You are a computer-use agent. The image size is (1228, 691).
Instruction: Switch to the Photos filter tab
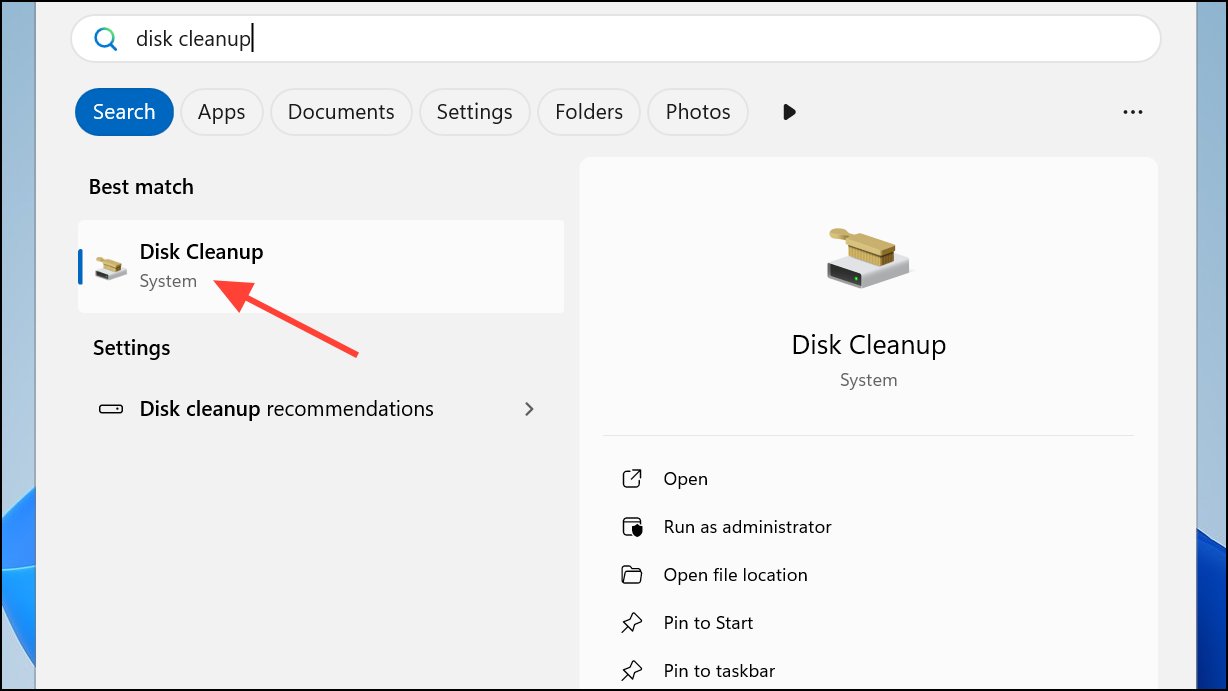698,112
